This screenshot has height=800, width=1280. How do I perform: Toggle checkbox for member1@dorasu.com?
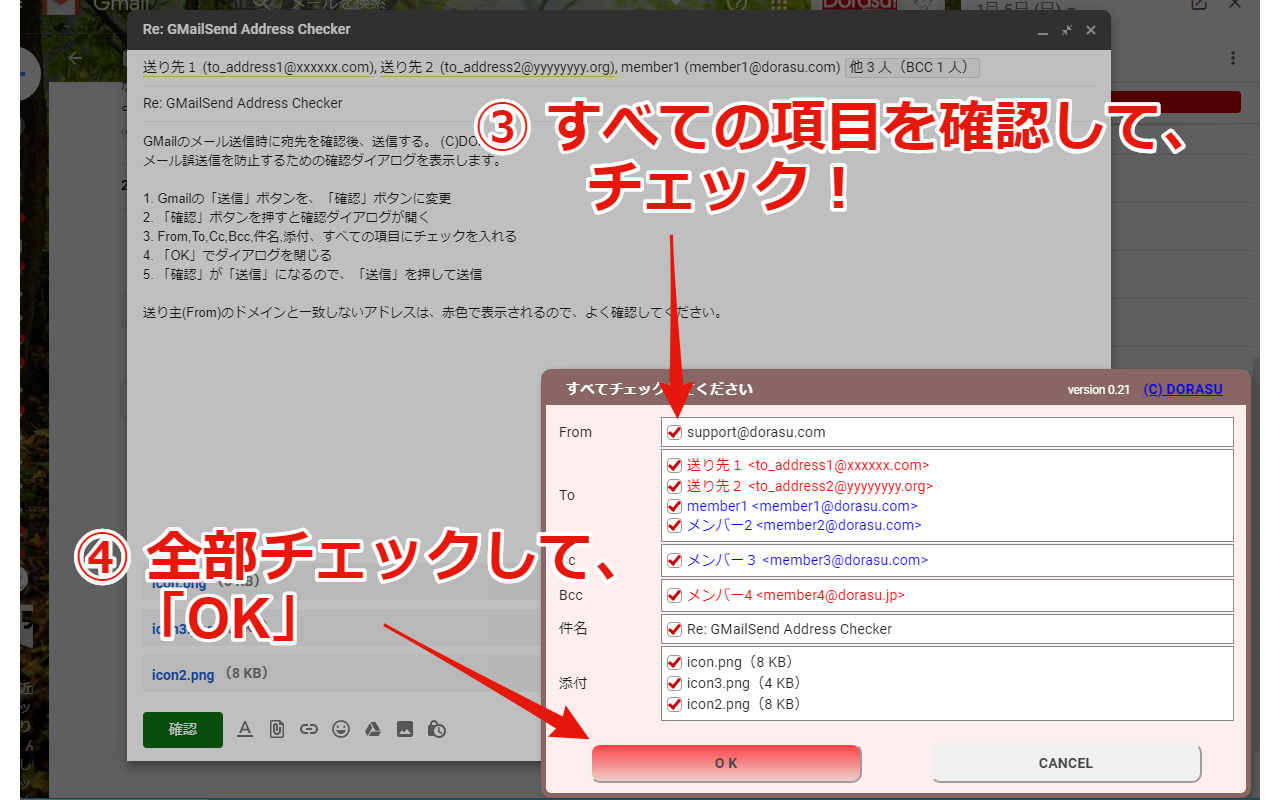(x=674, y=506)
